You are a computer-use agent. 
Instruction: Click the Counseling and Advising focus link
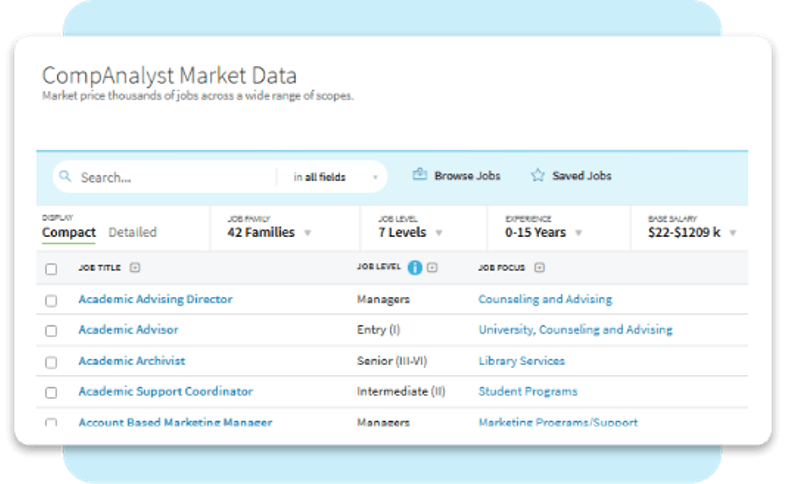545,299
